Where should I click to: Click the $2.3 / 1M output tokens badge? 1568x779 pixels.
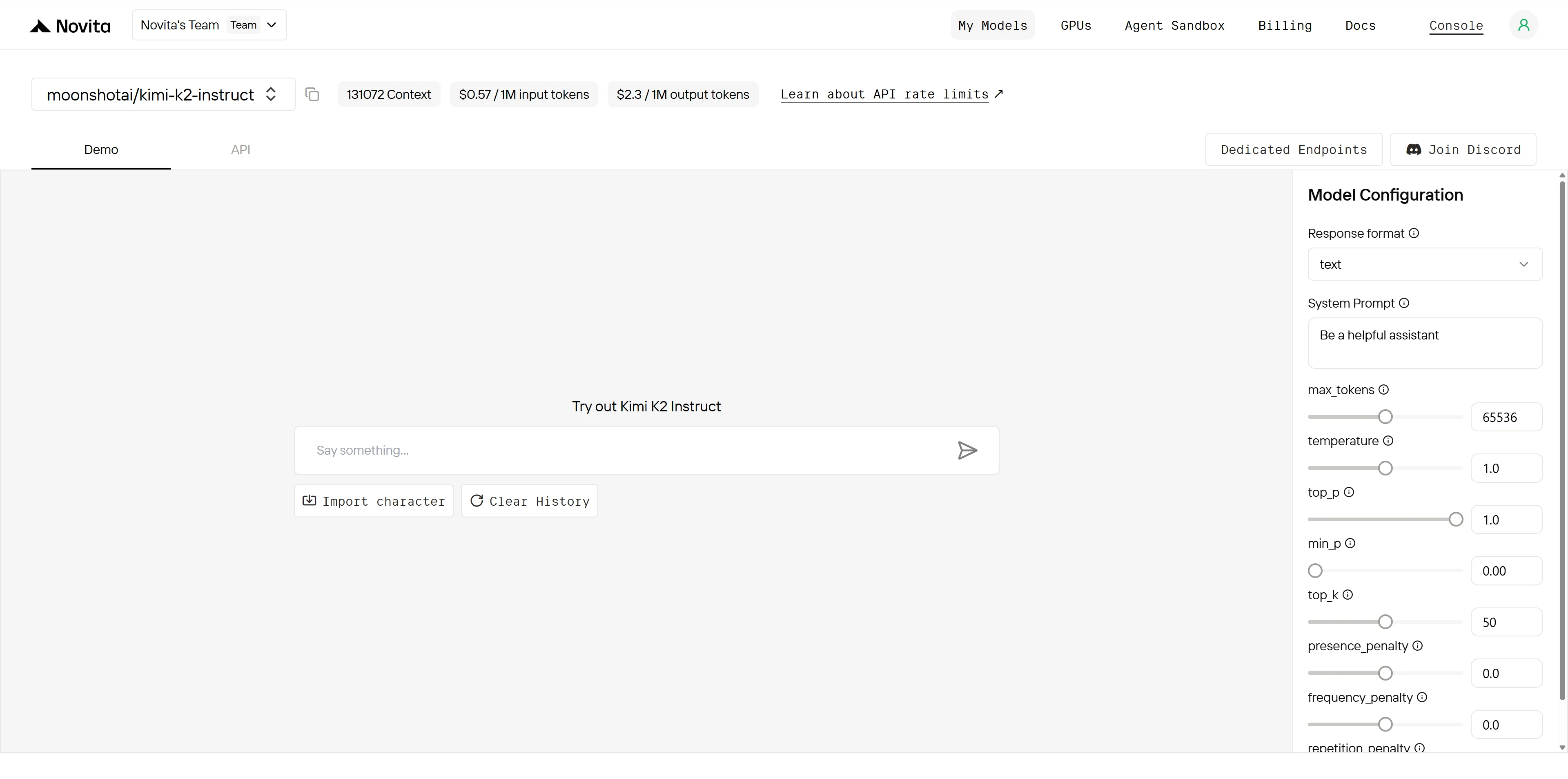click(683, 94)
